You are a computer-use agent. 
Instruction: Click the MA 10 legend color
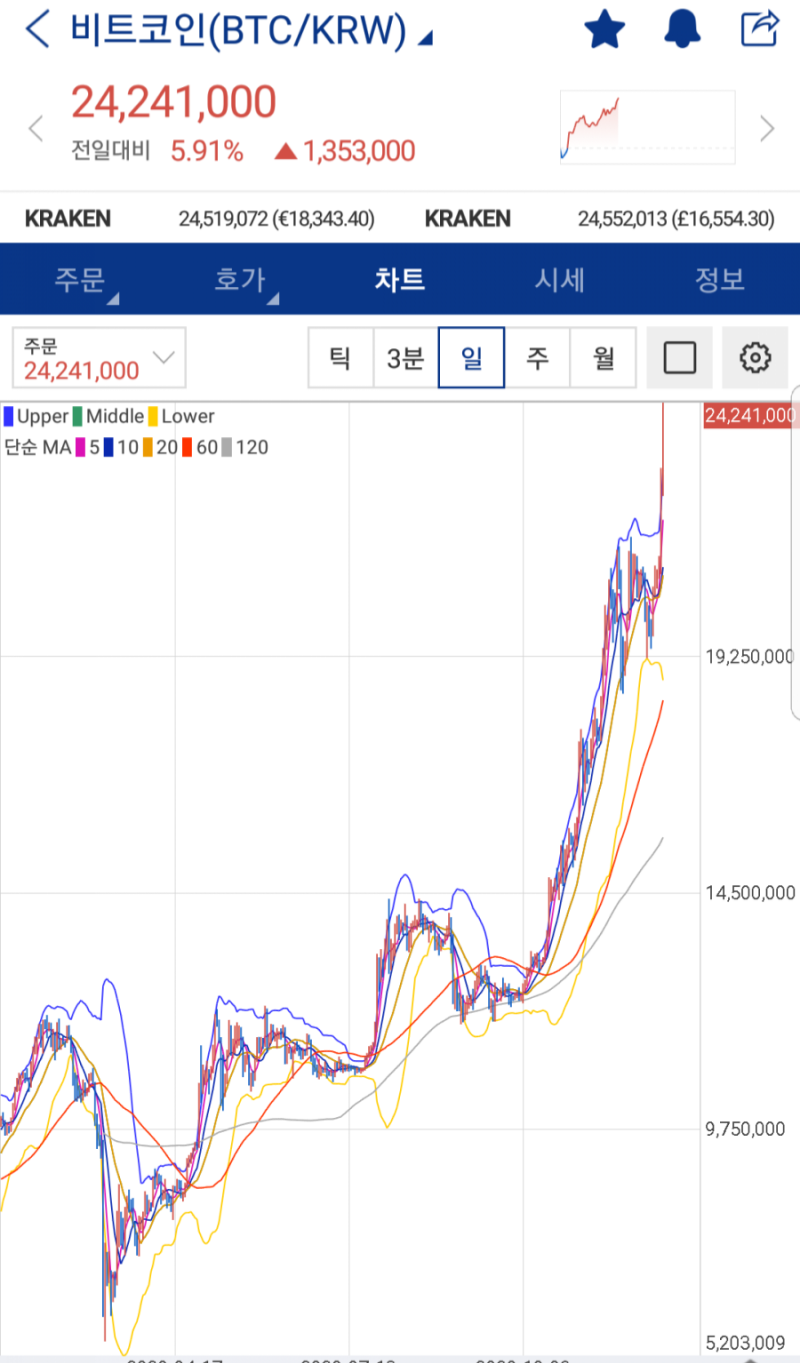point(108,447)
